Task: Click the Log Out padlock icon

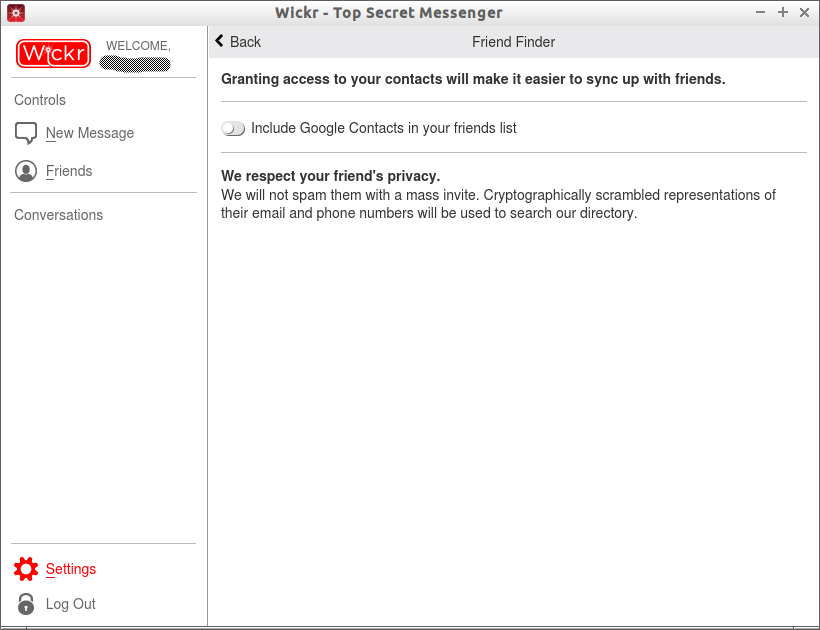Action: point(26,604)
